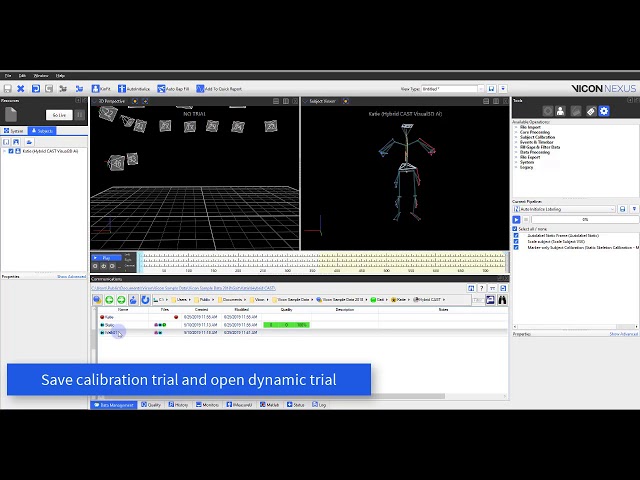Run the KinFit toolbar operation
This screenshot has width=640, height=480.
point(101,89)
